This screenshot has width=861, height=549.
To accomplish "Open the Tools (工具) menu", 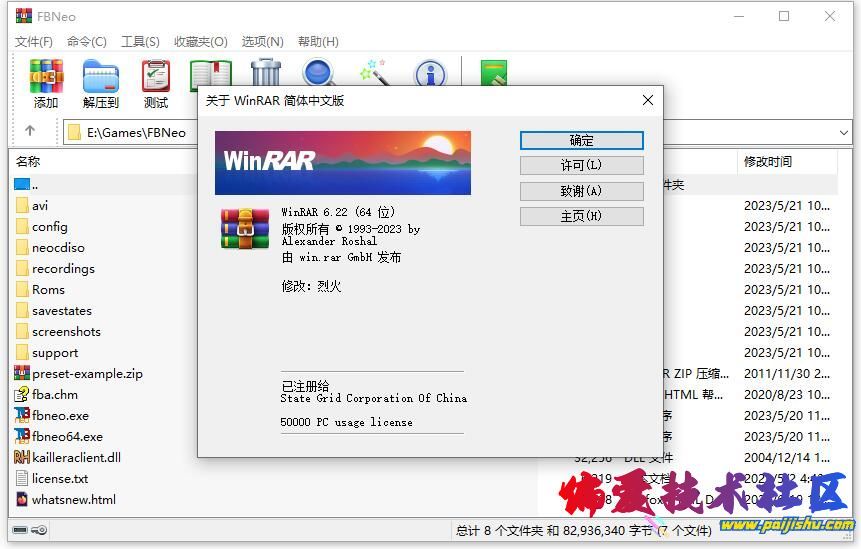I will click(140, 42).
